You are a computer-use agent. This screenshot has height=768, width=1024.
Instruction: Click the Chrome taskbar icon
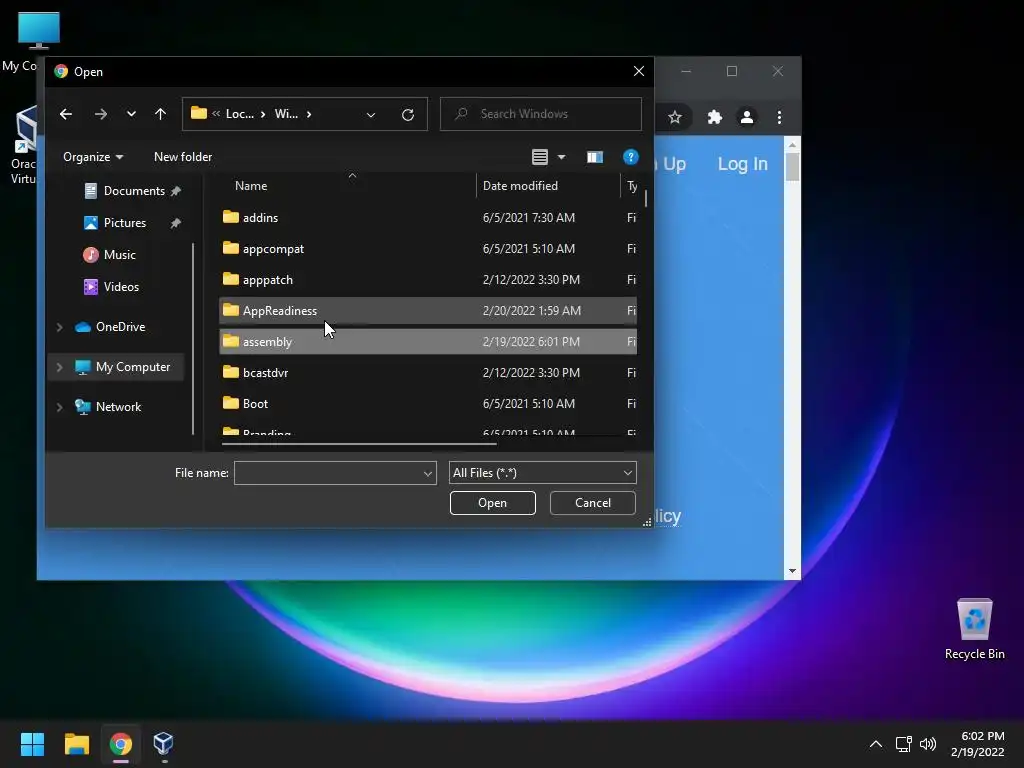121,744
